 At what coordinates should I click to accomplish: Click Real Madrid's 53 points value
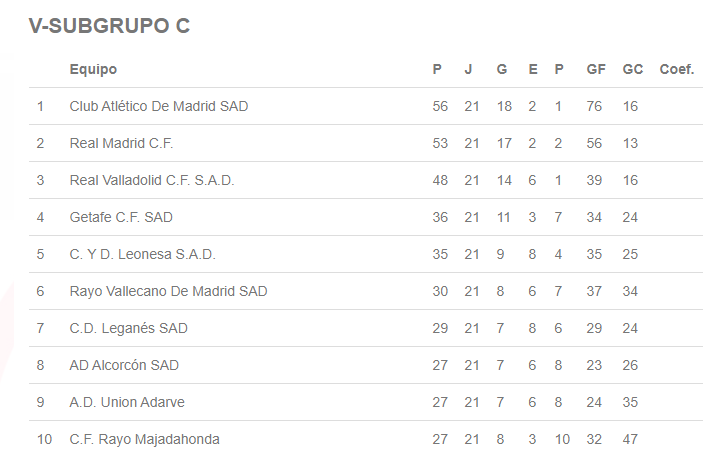440,143
